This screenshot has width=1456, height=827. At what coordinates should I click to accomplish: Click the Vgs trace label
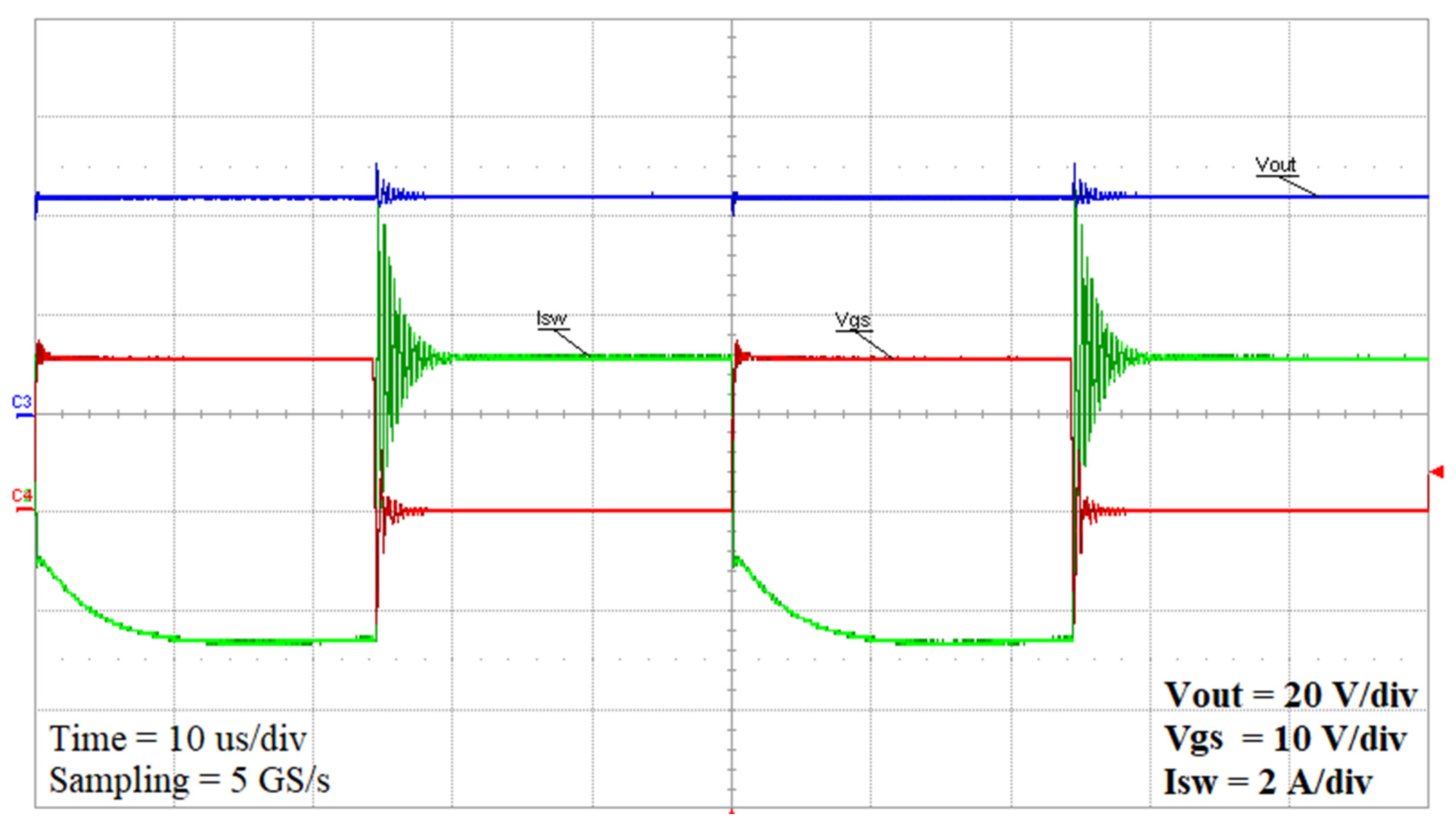[x=852, y=320]
